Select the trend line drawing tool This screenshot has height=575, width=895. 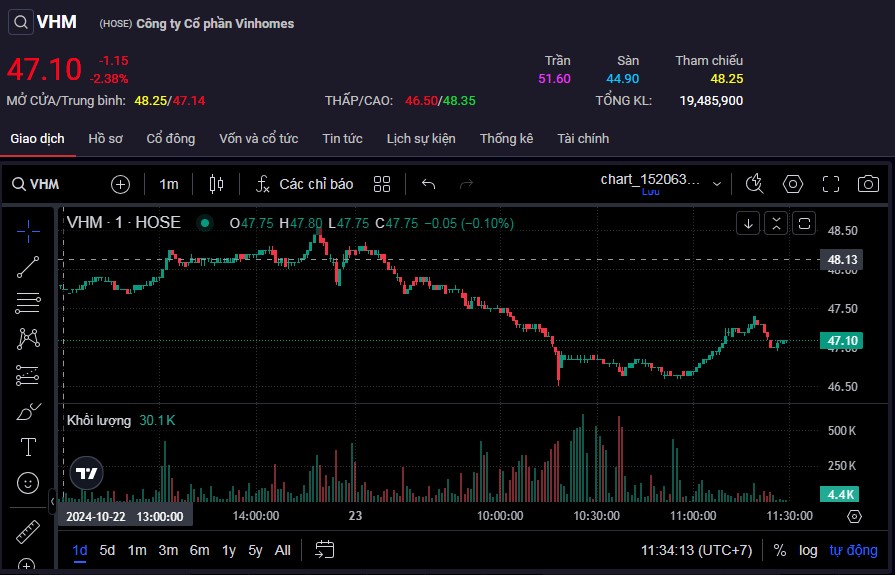(x=28, y=266)
